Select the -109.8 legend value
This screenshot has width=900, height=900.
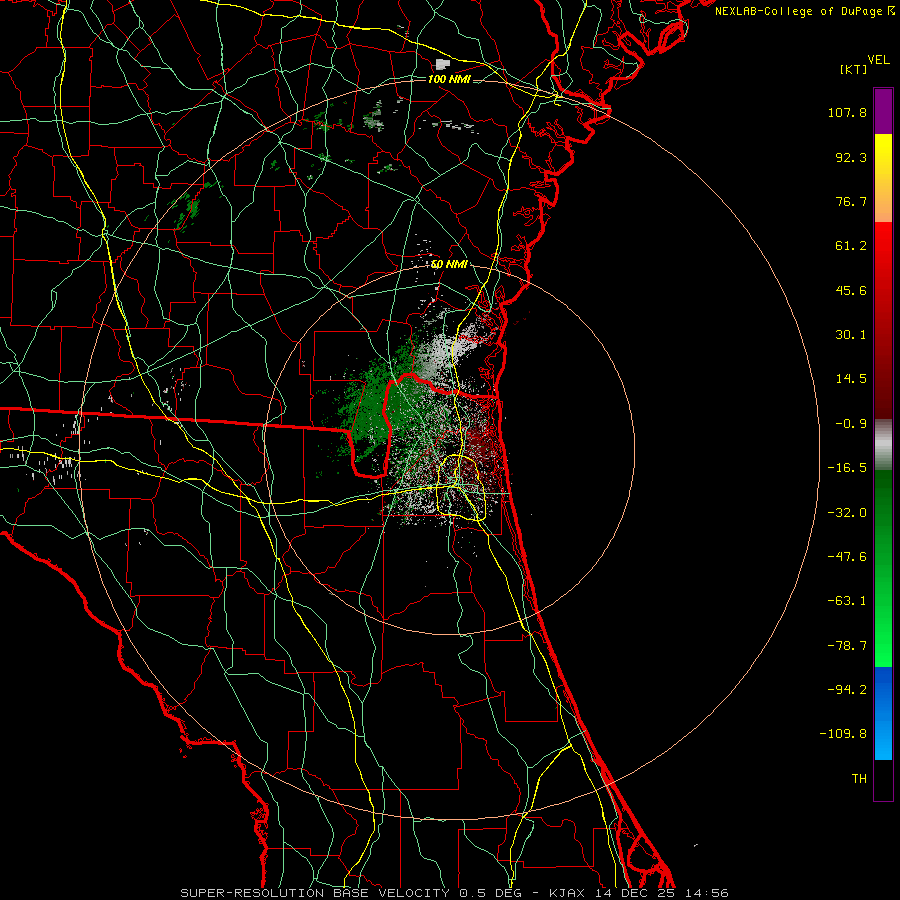(843, 734)
